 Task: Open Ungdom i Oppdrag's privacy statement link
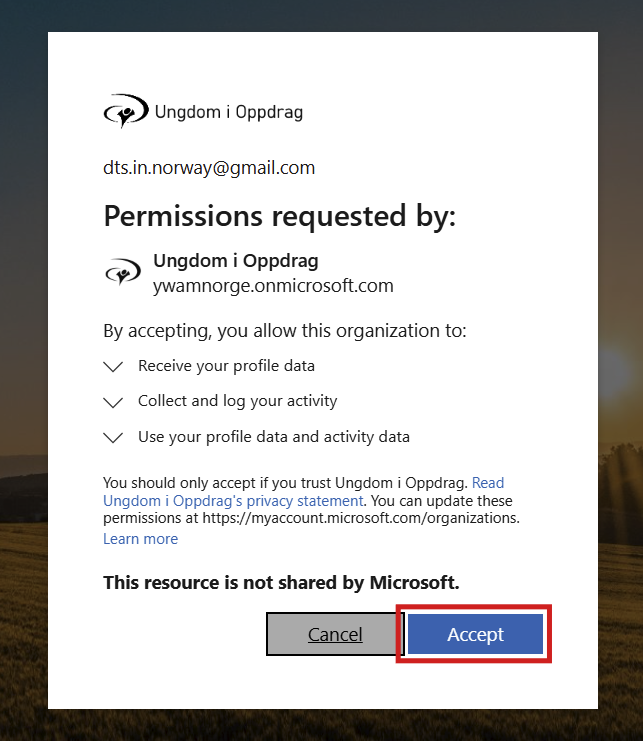coord(232,500)
